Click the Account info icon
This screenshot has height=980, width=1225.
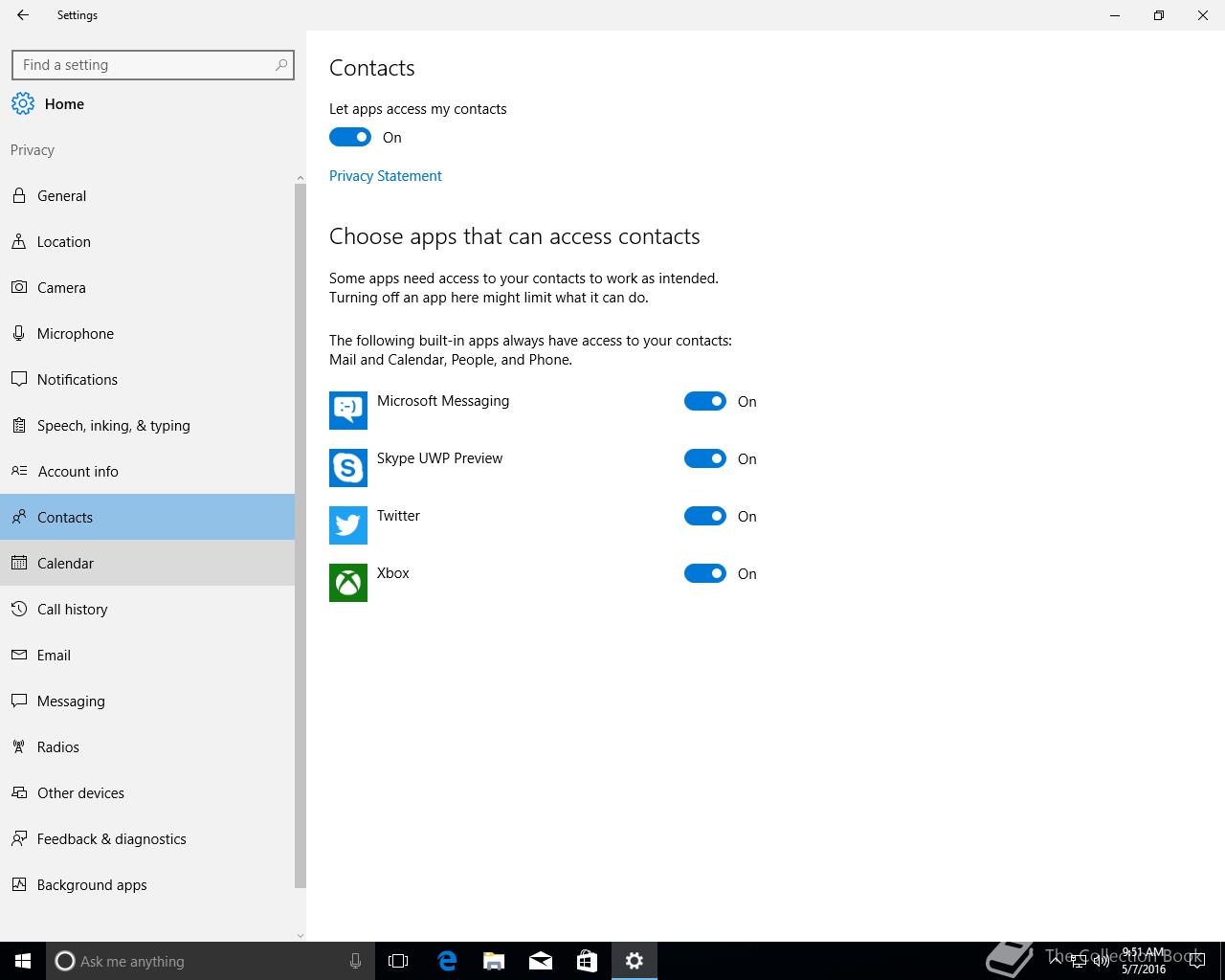tap(19, 471)
